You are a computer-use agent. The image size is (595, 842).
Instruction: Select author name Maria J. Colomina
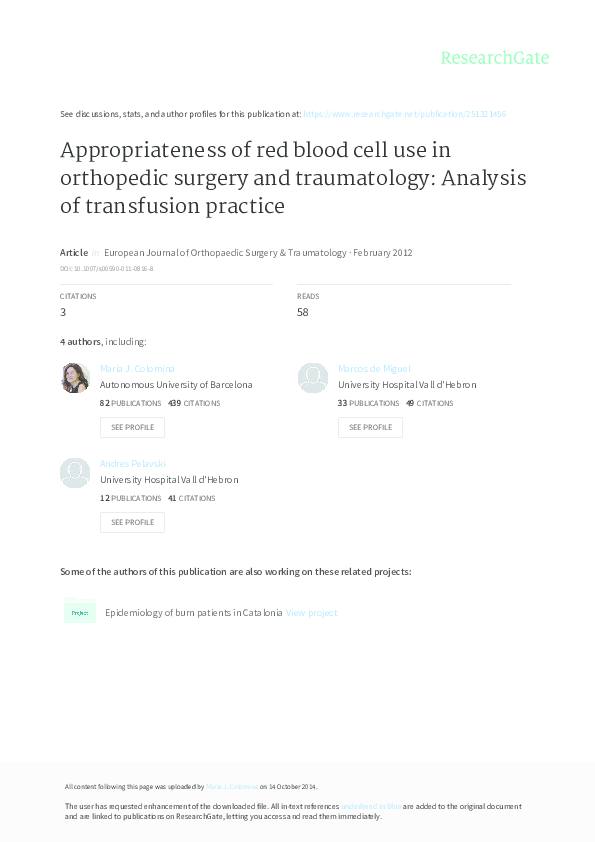(x=137, y=368)
